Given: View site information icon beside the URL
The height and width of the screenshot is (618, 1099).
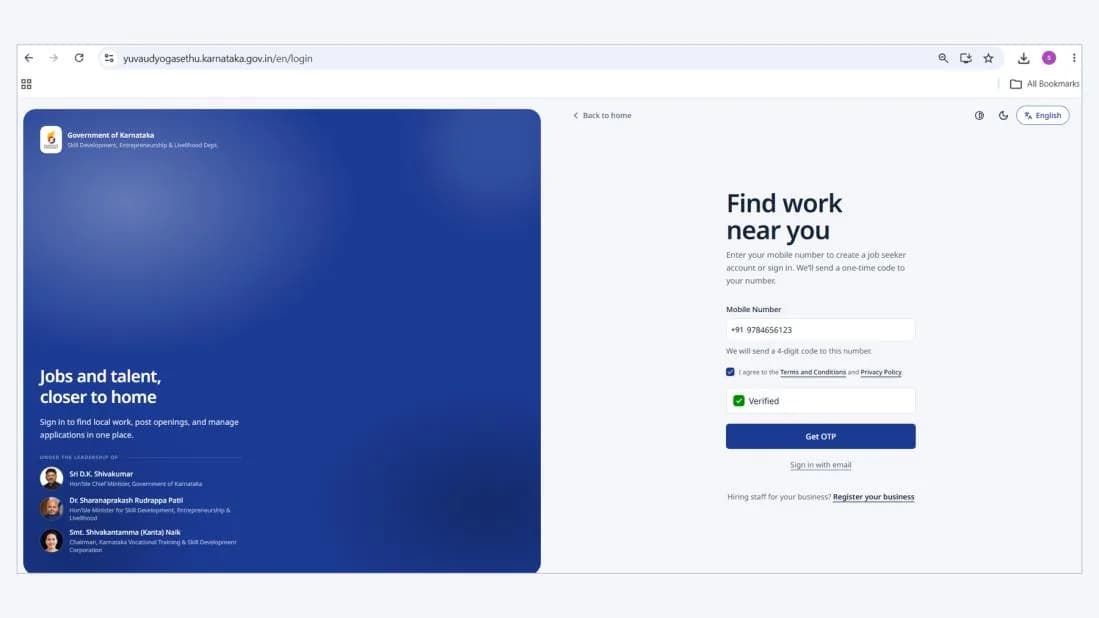Looking at the screenshot, I should pos(109,58).
